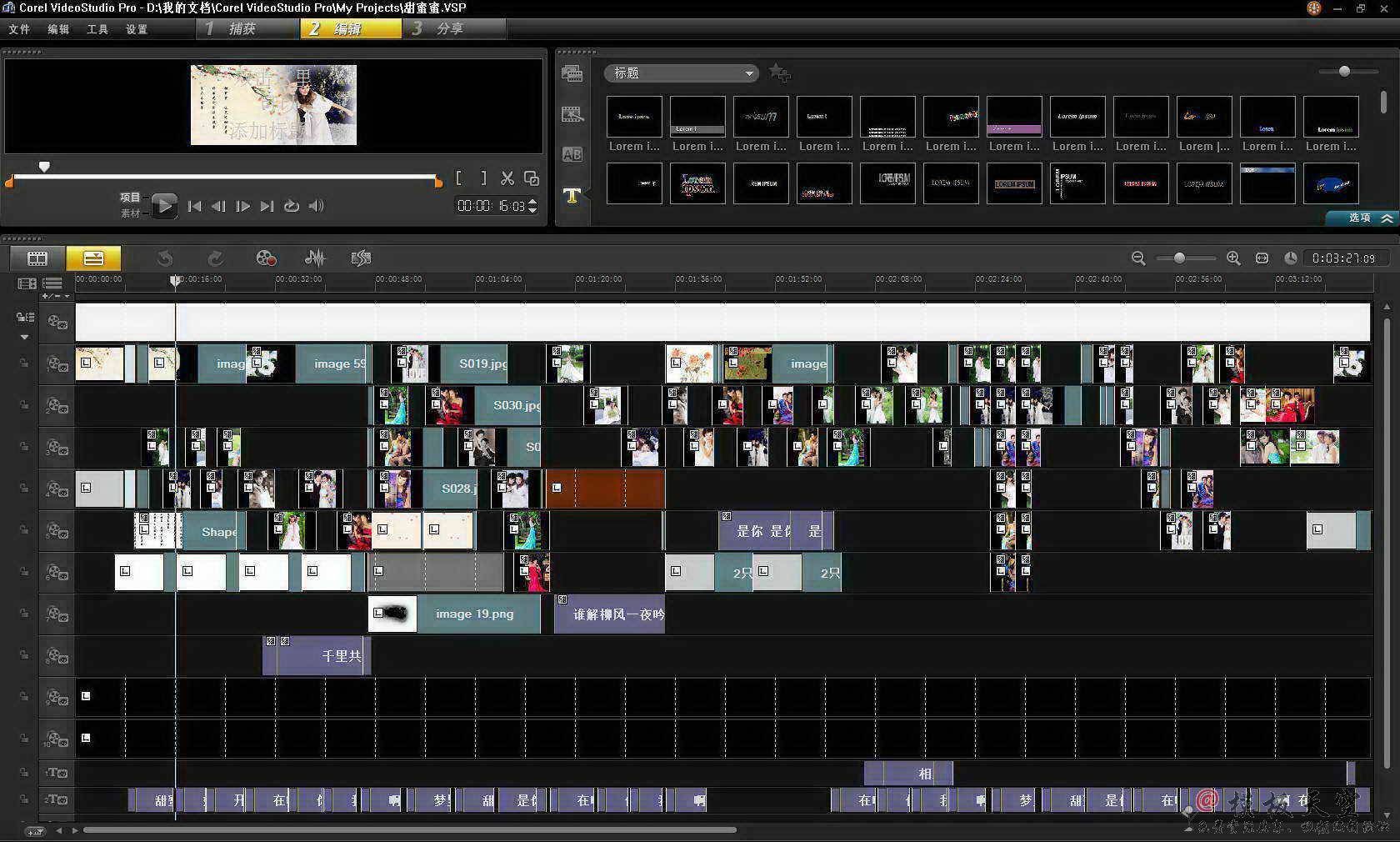
Task: Enlarge the preview window
Action: [531, 178]
